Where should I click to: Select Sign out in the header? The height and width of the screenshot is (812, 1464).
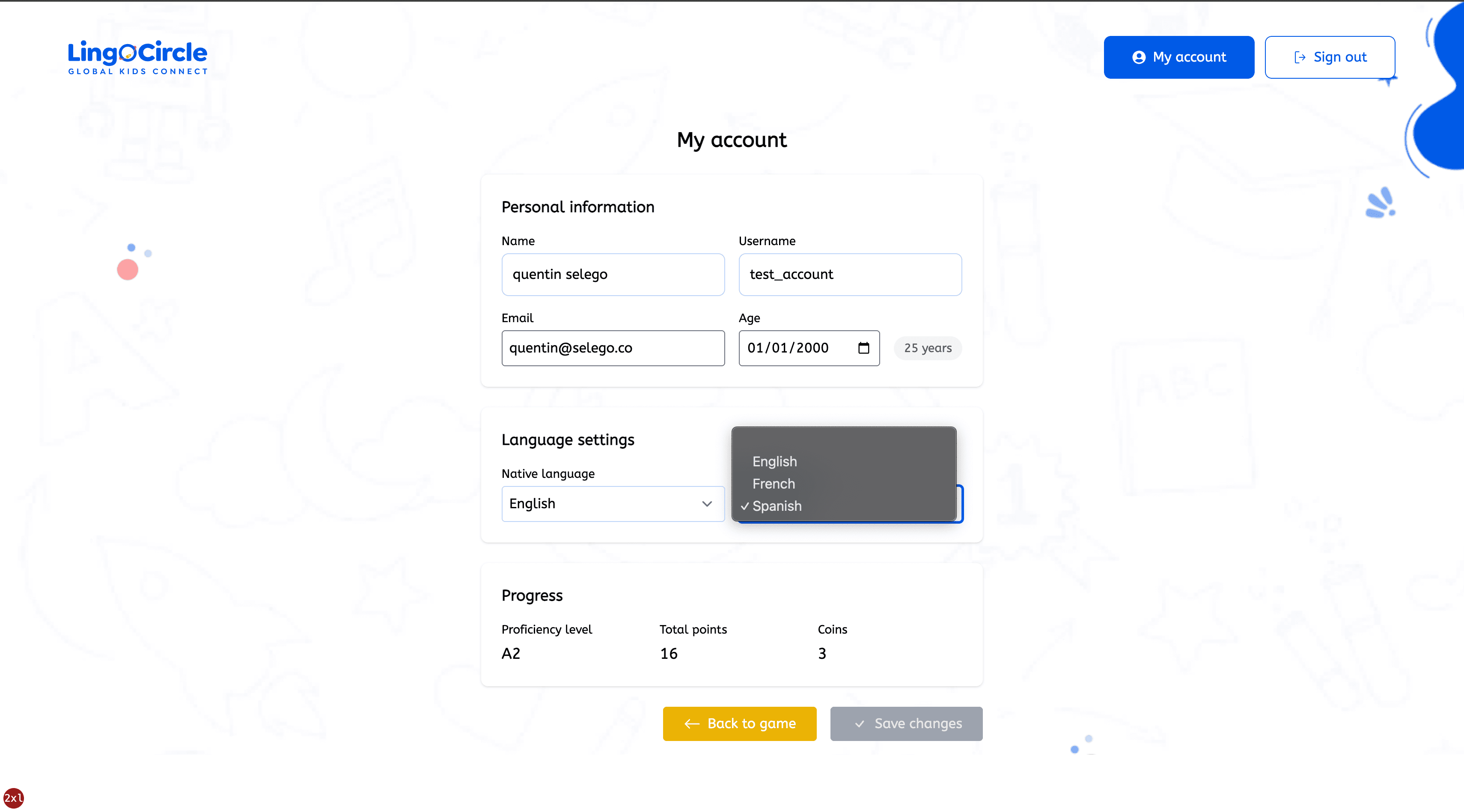[1330, 57]
